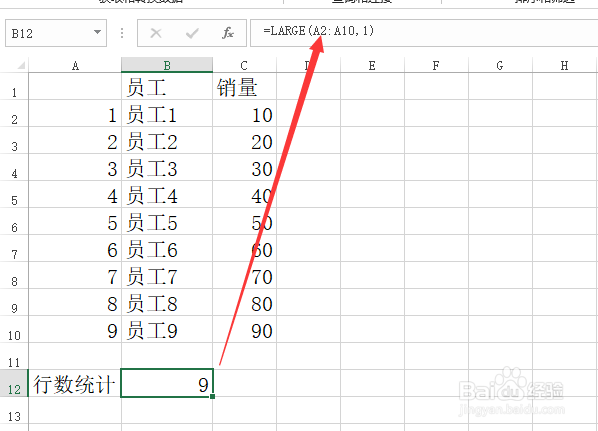Click the formula bar with LARGE formula
Screen dimensions: 598x431
[424, 33]
